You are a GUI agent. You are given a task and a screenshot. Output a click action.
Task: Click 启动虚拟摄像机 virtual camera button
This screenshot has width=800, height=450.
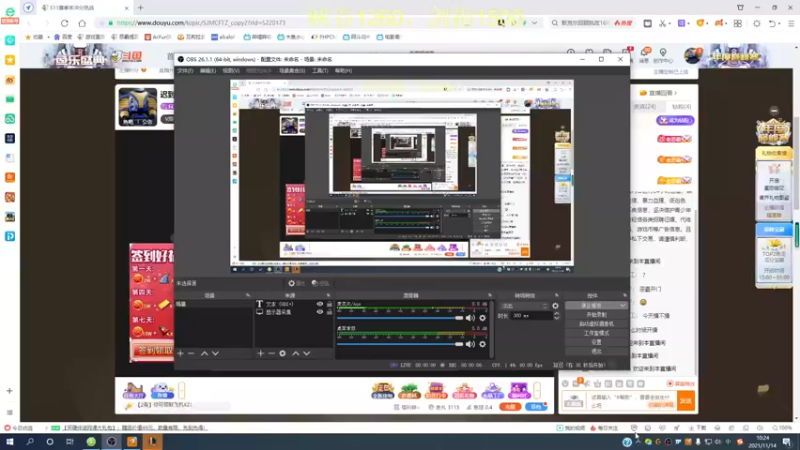point(596,324)
